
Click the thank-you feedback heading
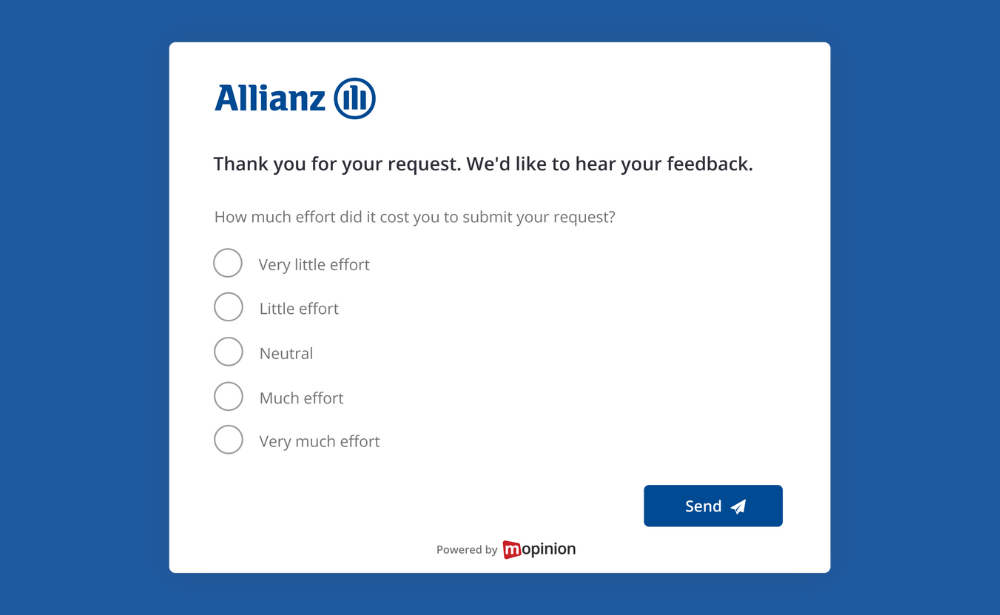482,163
